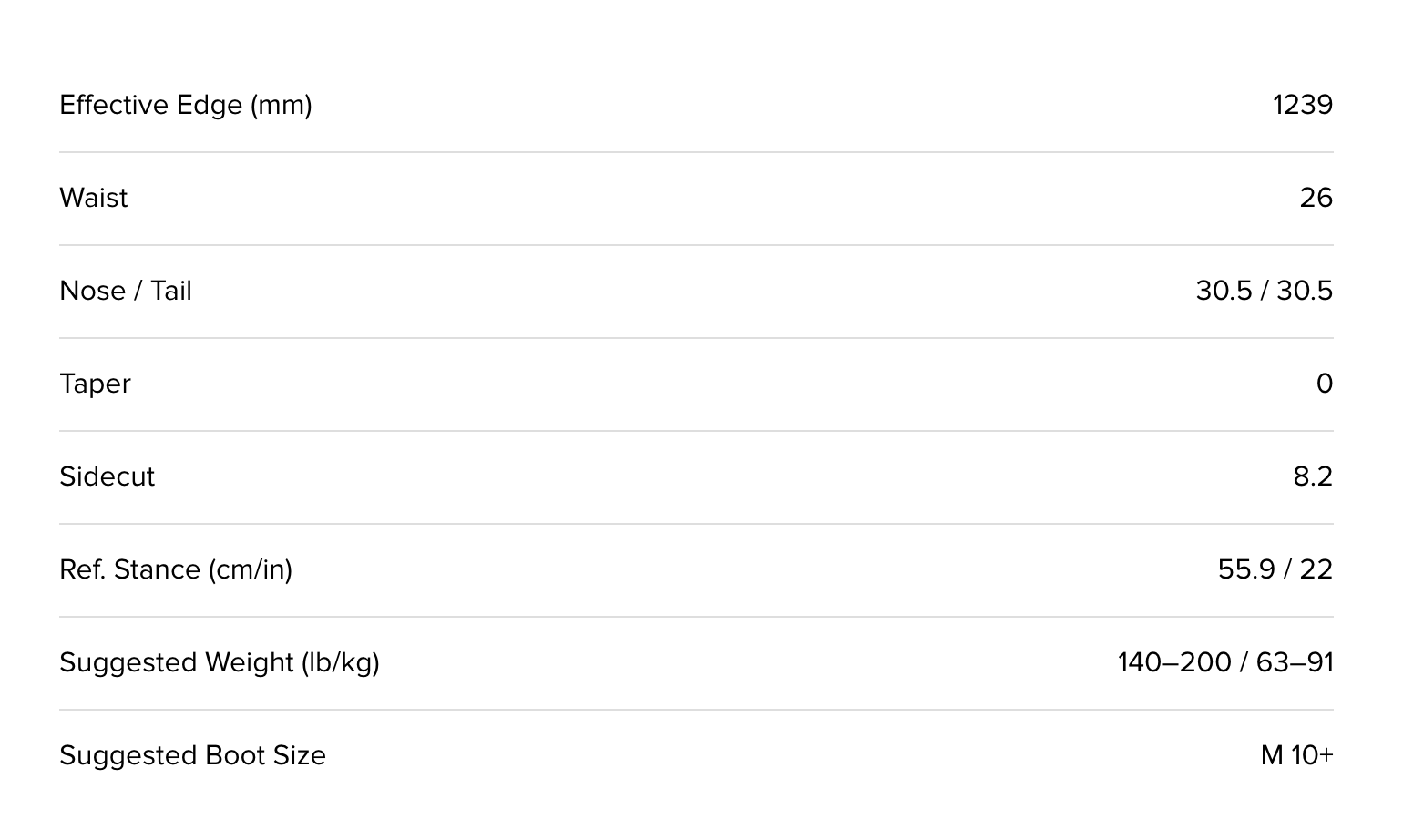The width and height of the screenshot is (1403, 840).
Task: Select the 140–200 pound weight range
Action: [1174, 663]
